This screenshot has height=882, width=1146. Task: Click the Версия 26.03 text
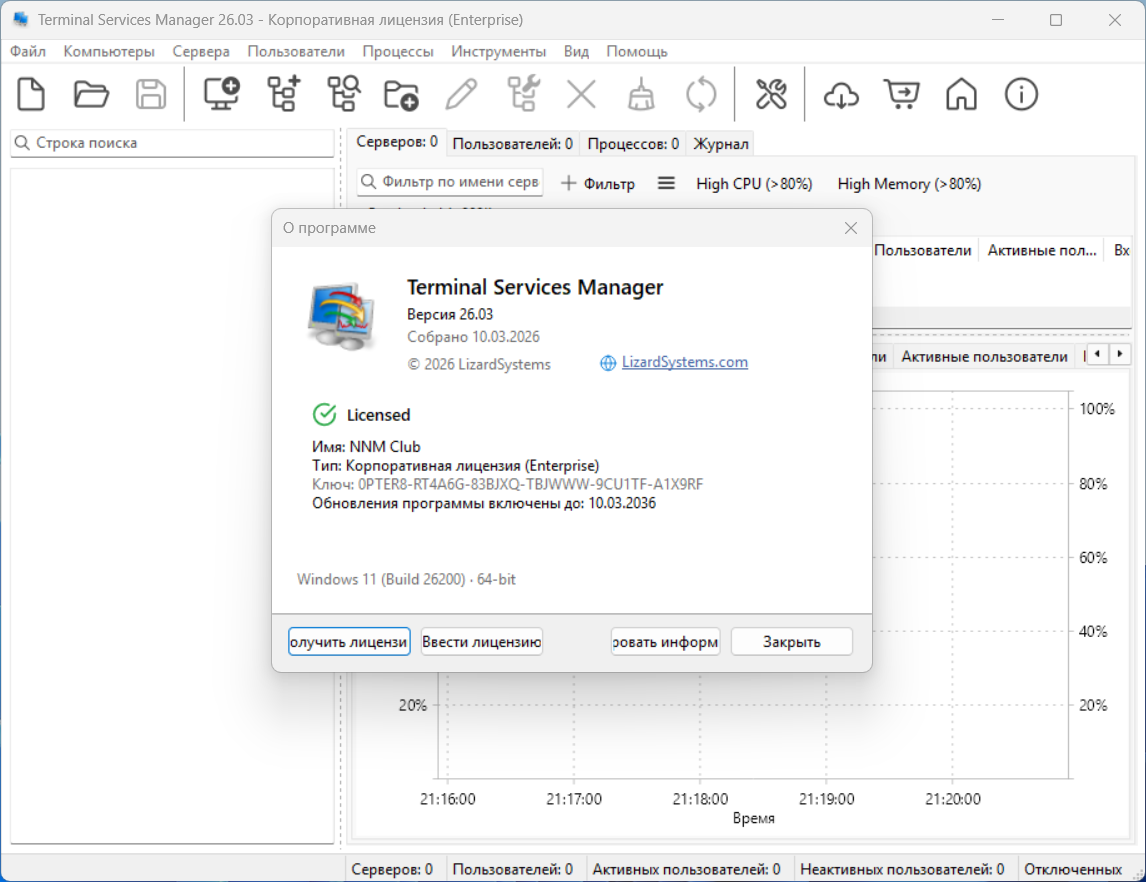coord(450,314)
